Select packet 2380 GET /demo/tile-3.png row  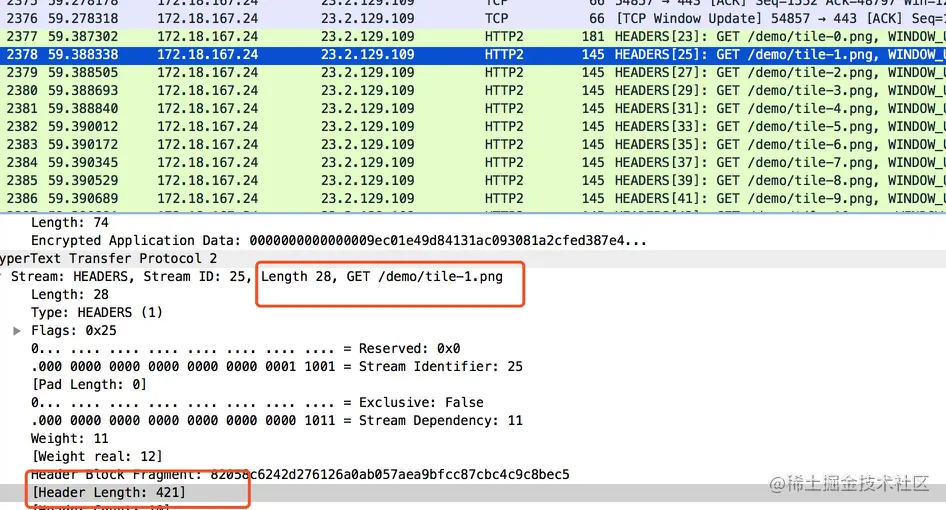[473, 91]
